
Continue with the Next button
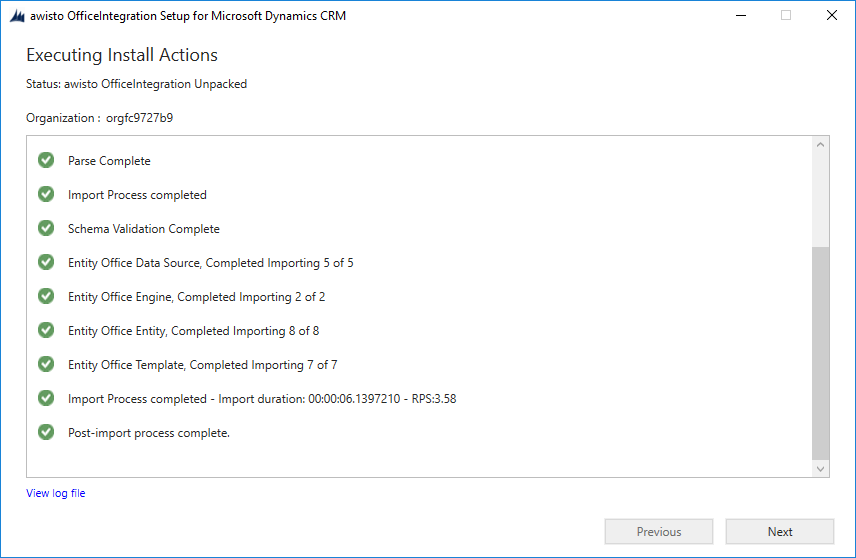[780, 531]
